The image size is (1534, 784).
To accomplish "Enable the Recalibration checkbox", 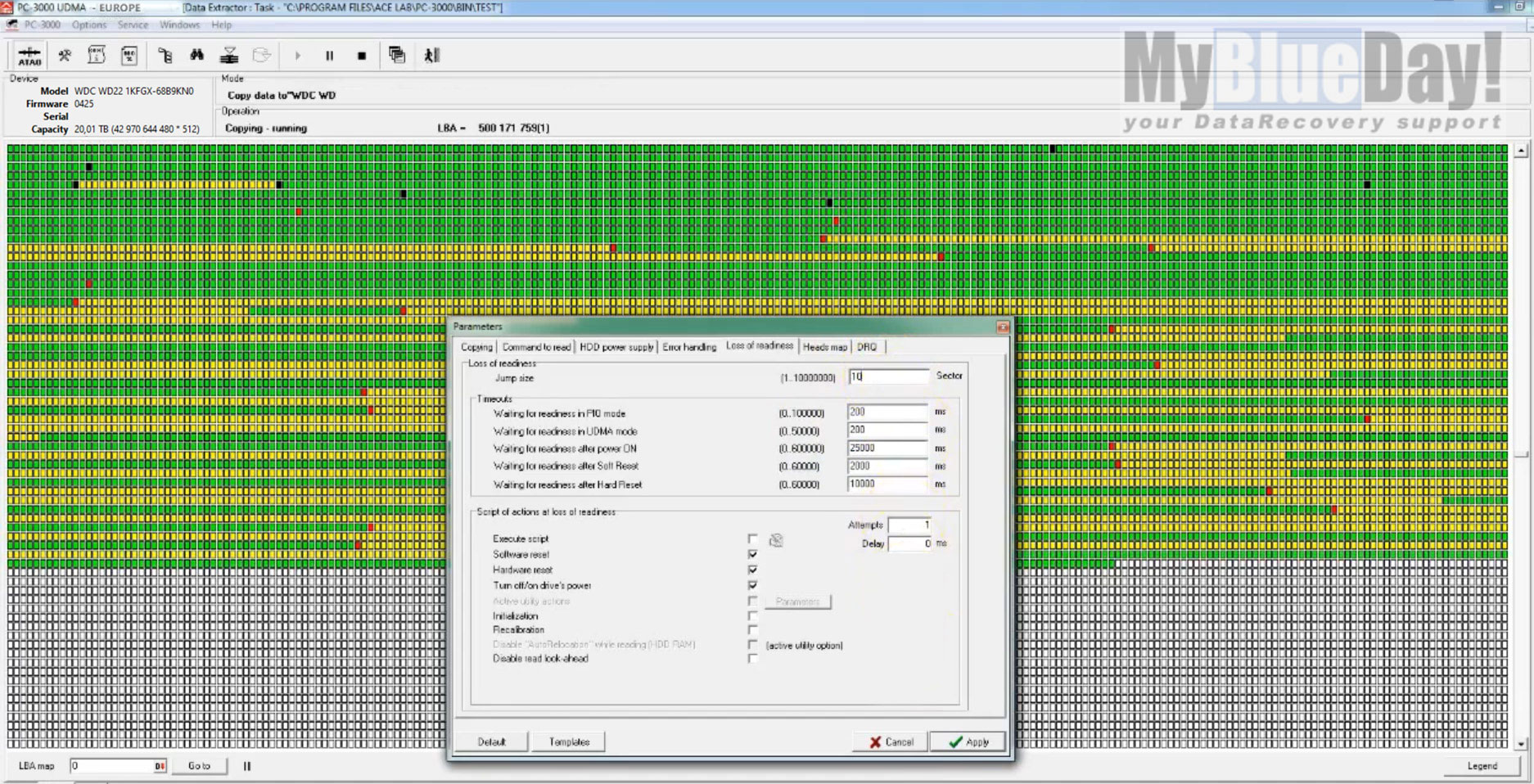I will 752,629.
